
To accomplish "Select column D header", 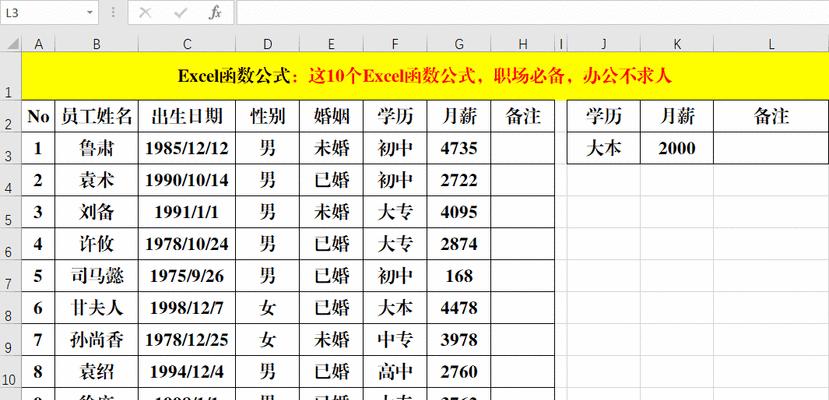I will coord(268,44).
